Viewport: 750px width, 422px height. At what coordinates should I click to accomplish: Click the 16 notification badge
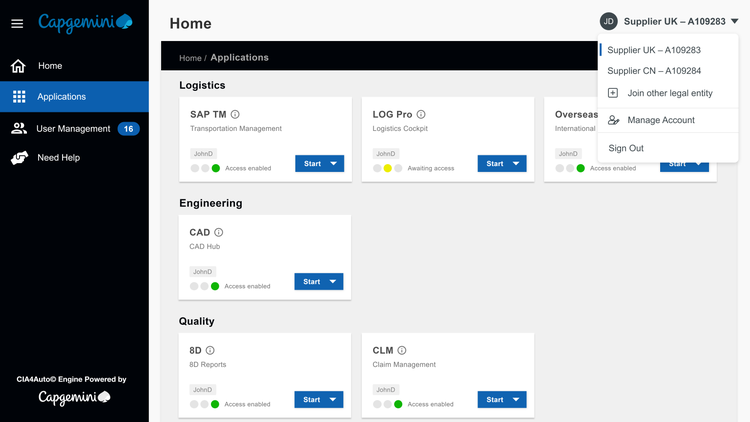tap(128, 129)
